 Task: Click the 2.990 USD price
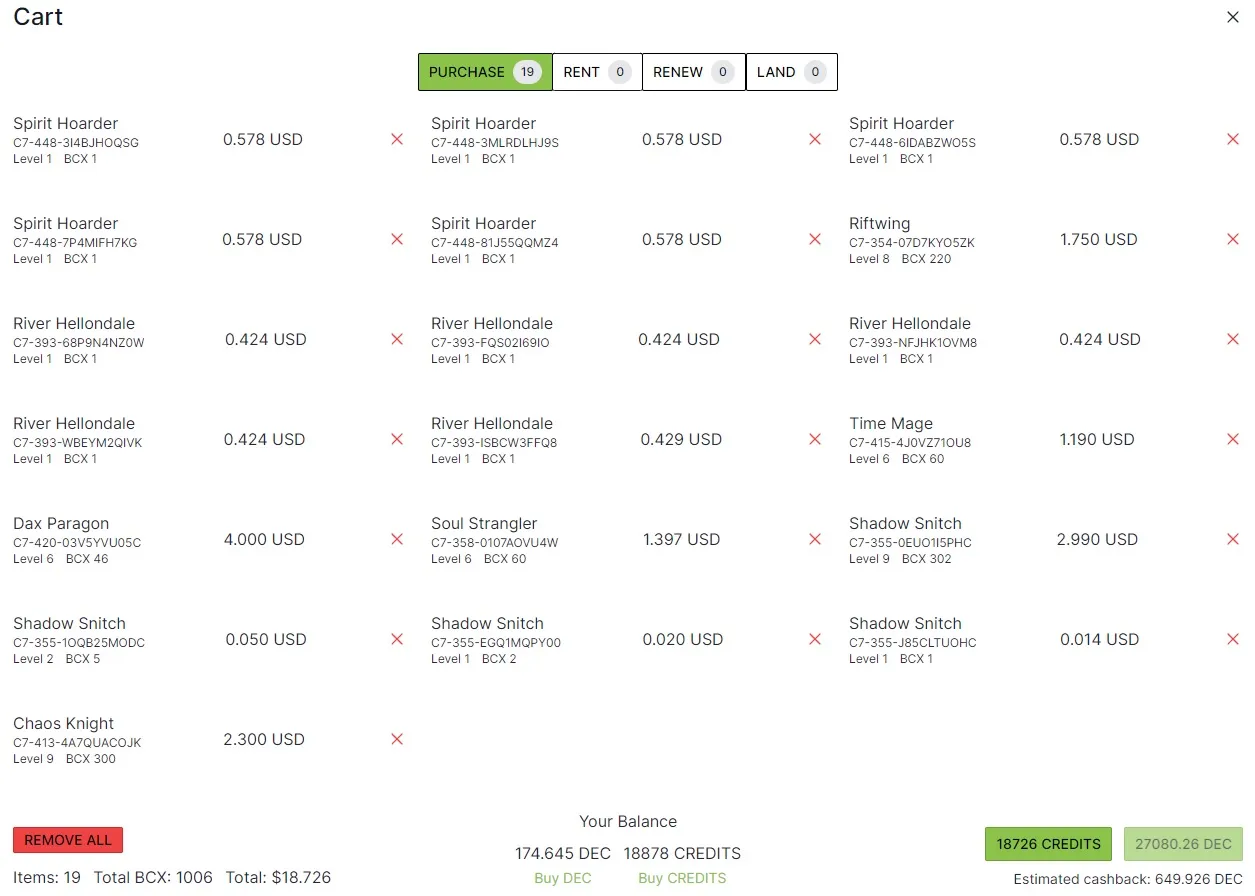pyautogui.click(x=1097, y=539)
